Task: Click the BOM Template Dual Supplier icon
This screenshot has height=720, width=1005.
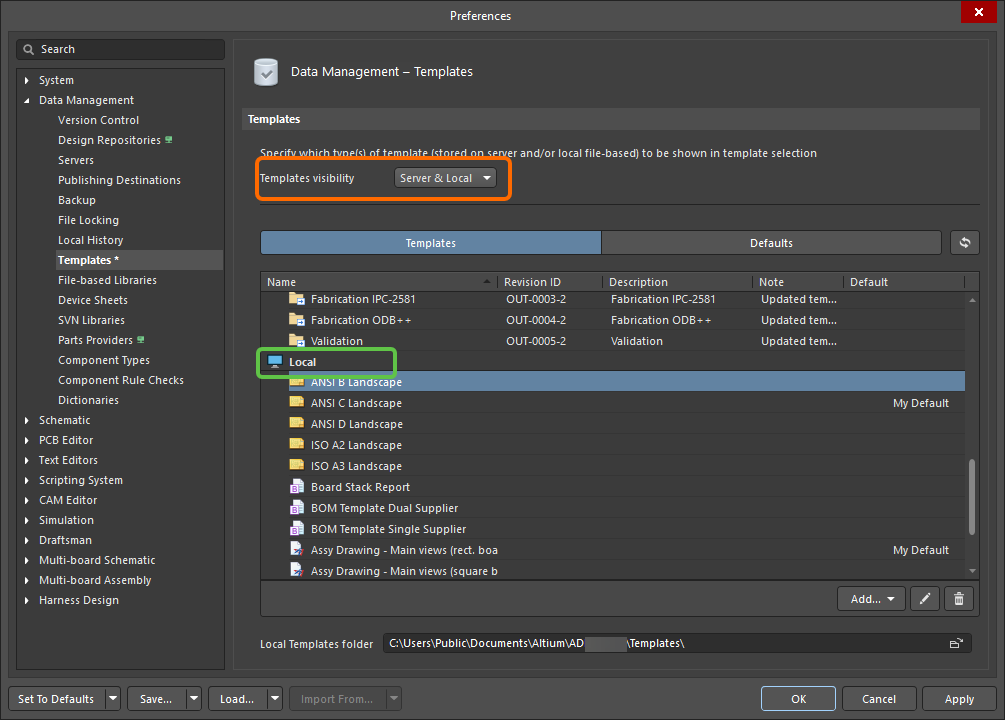Action: 296,507
